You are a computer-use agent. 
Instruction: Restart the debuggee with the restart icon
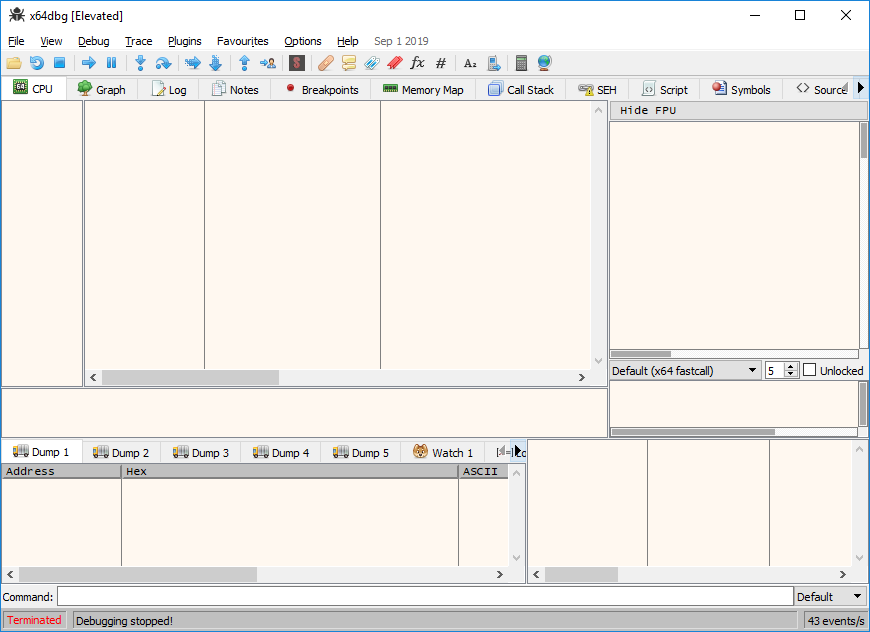pos(37,63)
